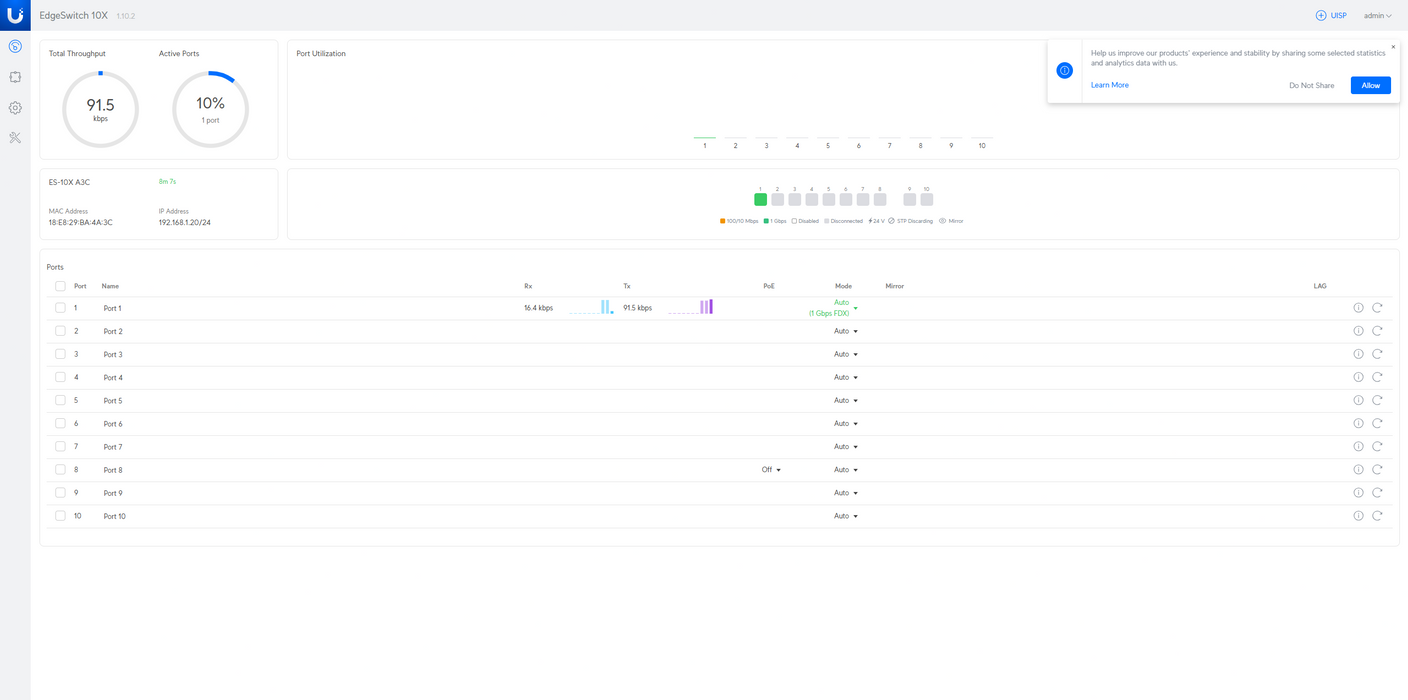
Task: Click the info icon for Port 10
Action: tap(1358, 516)
